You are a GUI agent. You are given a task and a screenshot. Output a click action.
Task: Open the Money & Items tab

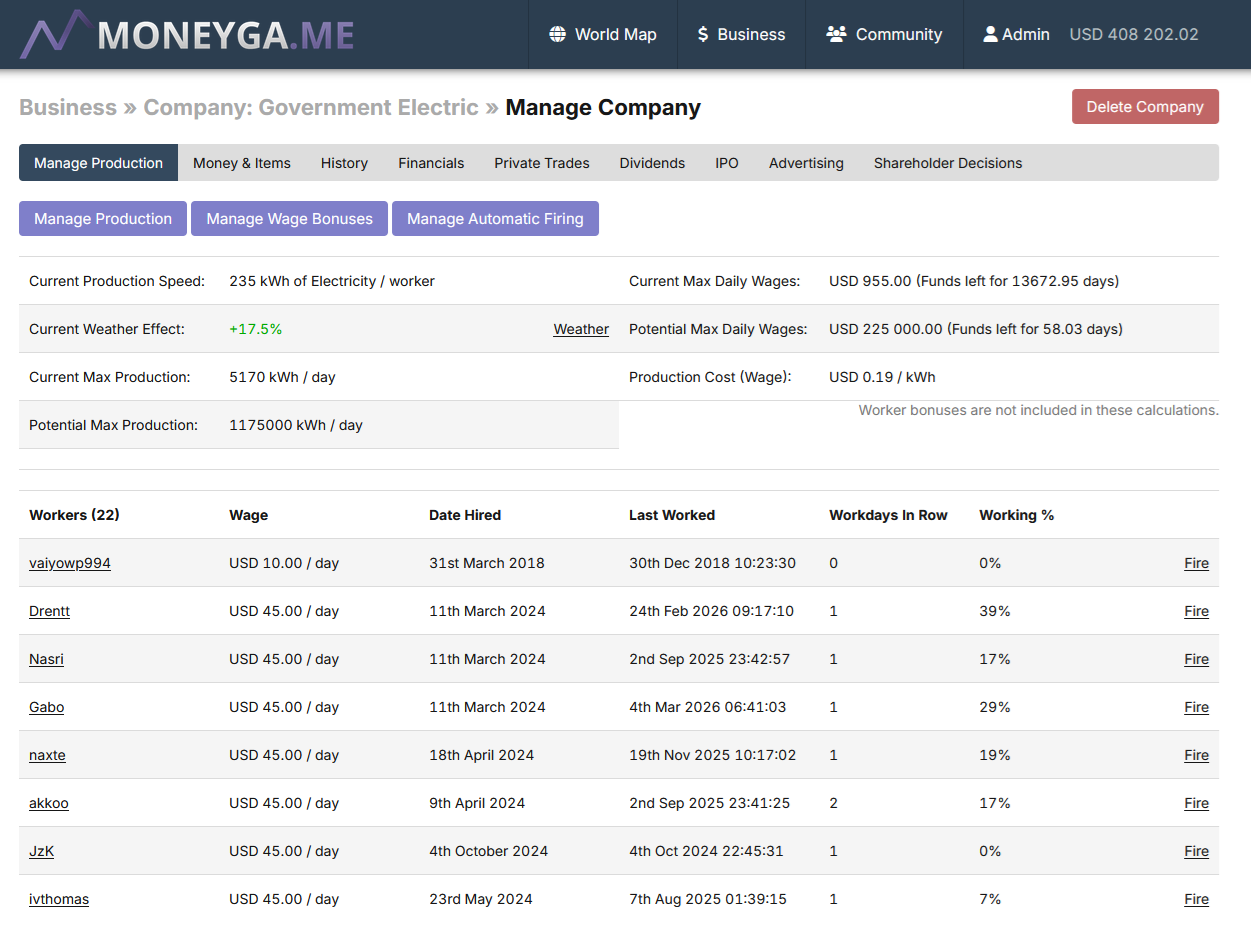point(242,163)
